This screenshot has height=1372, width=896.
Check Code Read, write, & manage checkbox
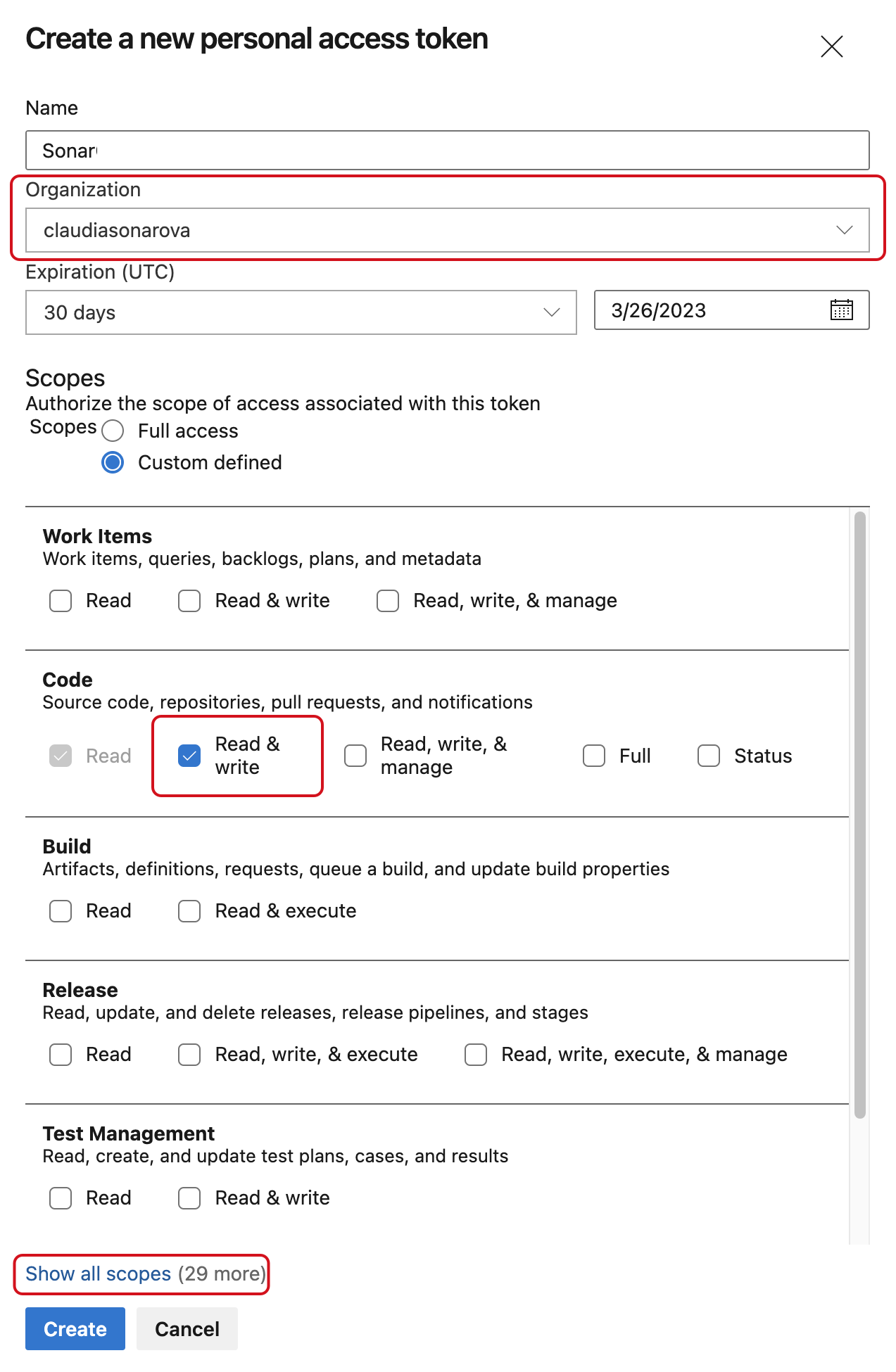pyautogui.click(x=355, y=756)
